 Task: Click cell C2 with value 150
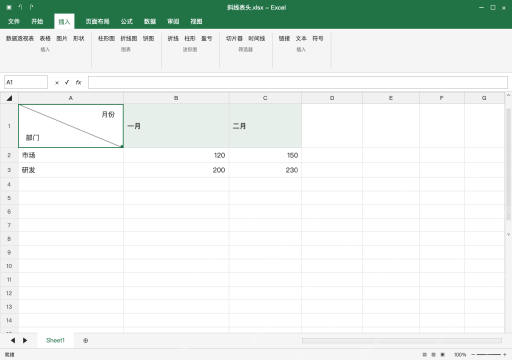(265, 155)
